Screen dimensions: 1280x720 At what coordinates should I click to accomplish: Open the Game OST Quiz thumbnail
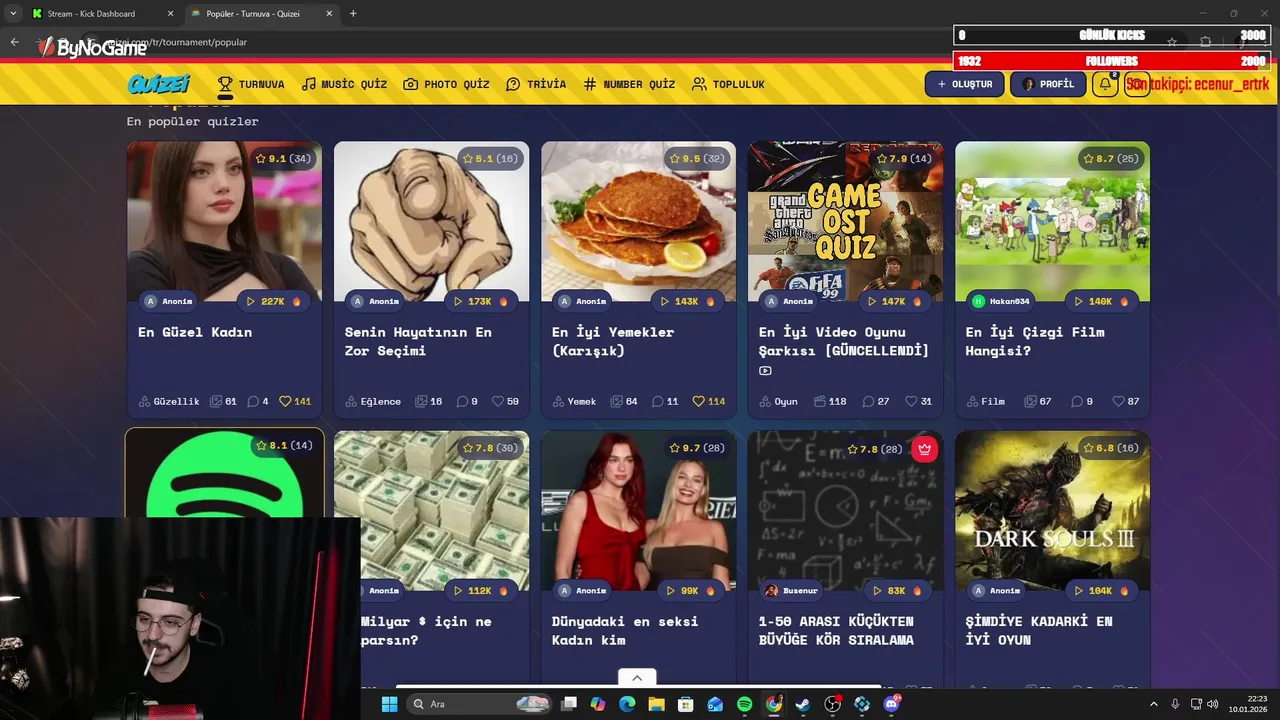pos(845,221)
